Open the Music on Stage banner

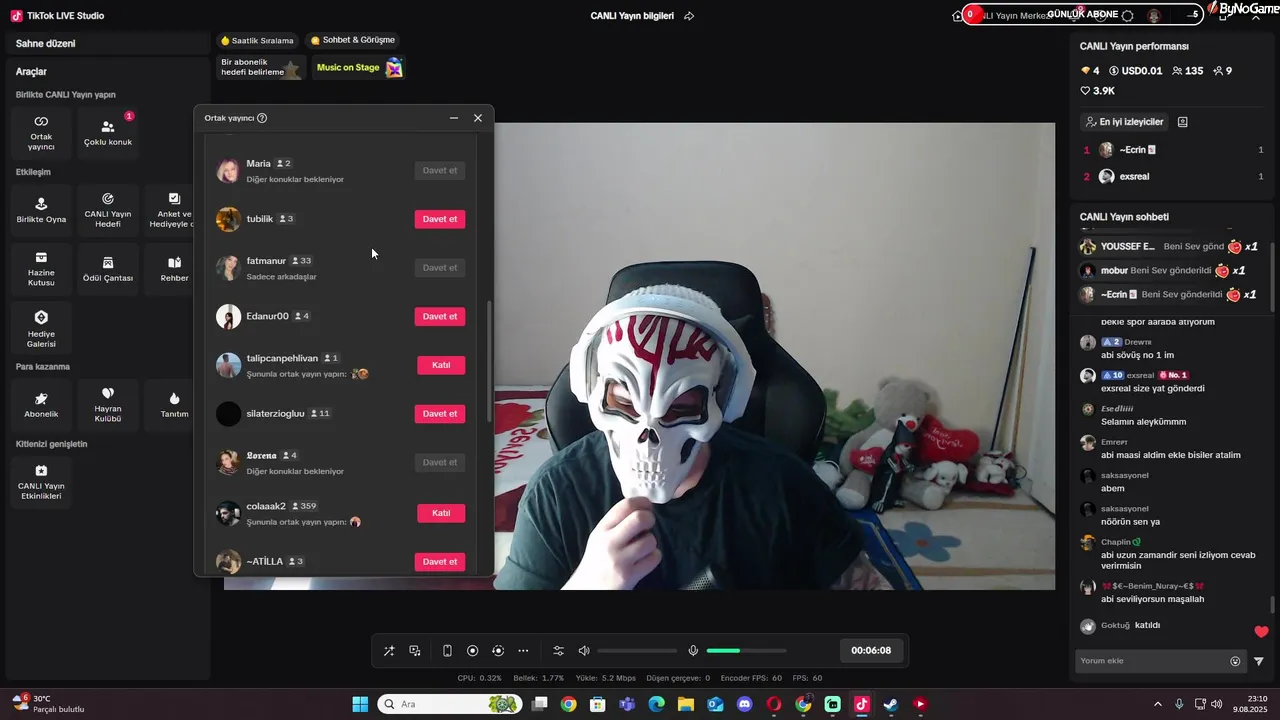358,67
